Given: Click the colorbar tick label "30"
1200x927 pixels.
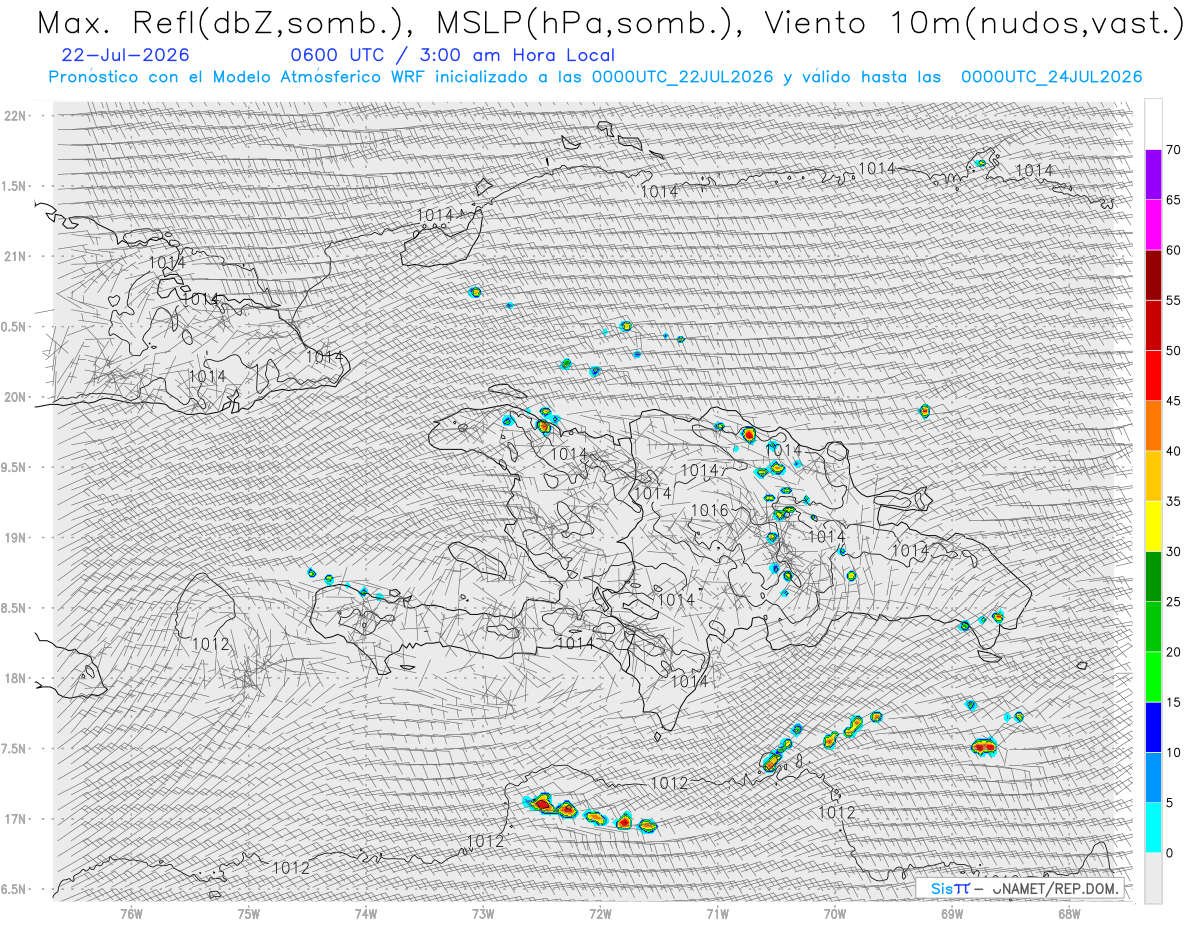Looking at the screenshot, I should point(1173,552).
